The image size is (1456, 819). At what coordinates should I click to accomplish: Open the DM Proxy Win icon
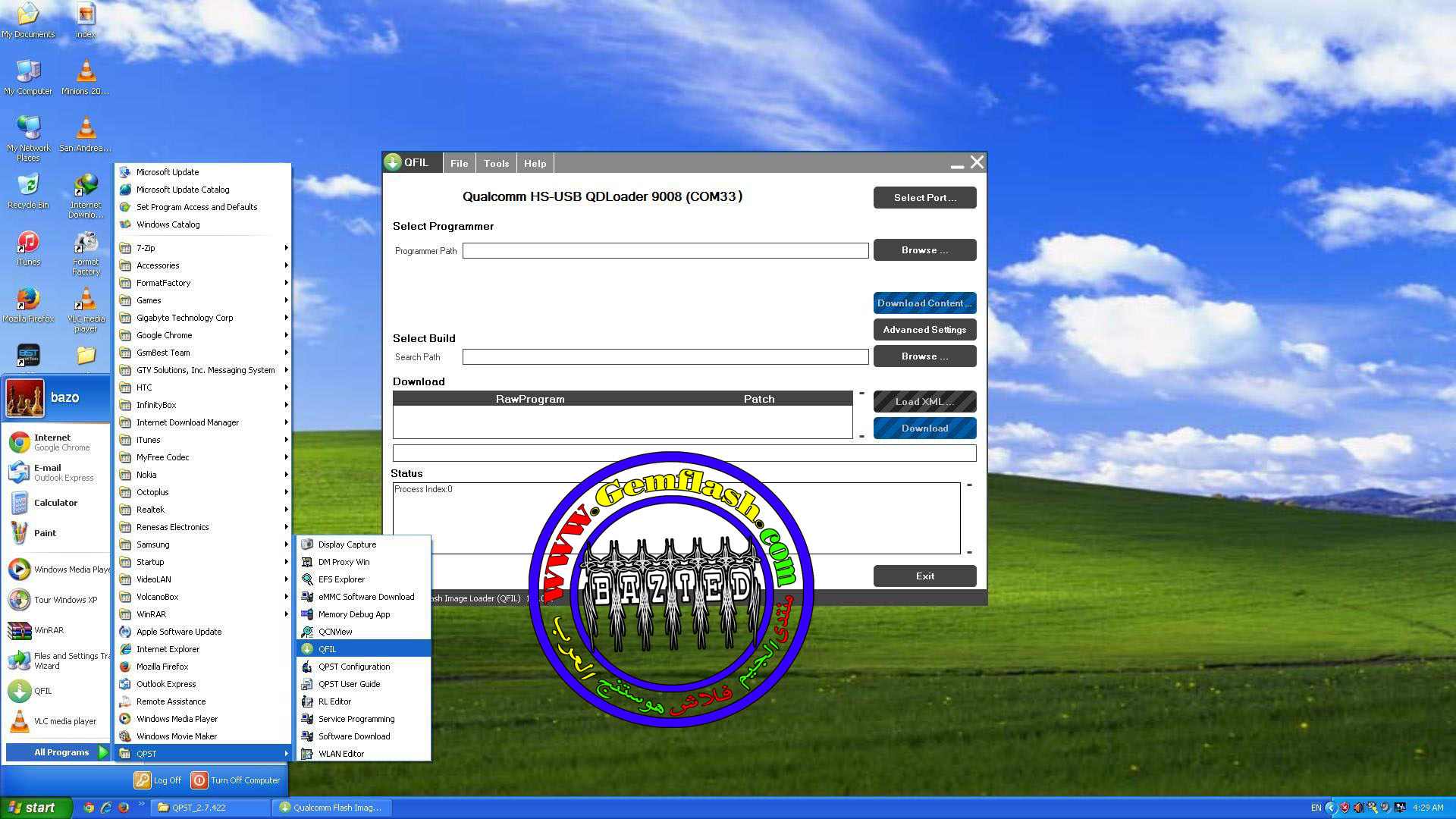pos(307,562)
